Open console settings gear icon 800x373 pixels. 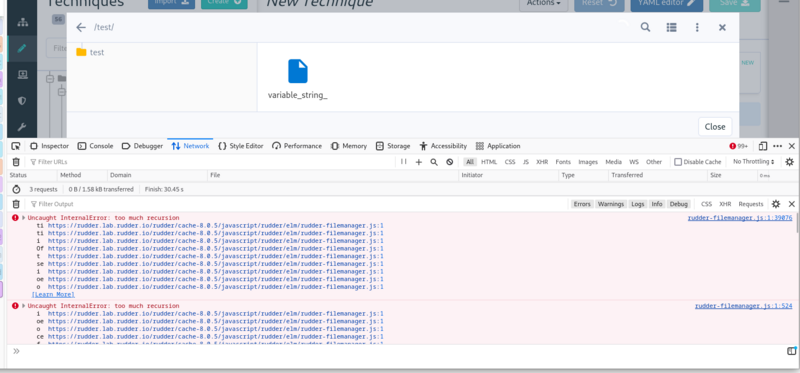click(x=776, y=204)
